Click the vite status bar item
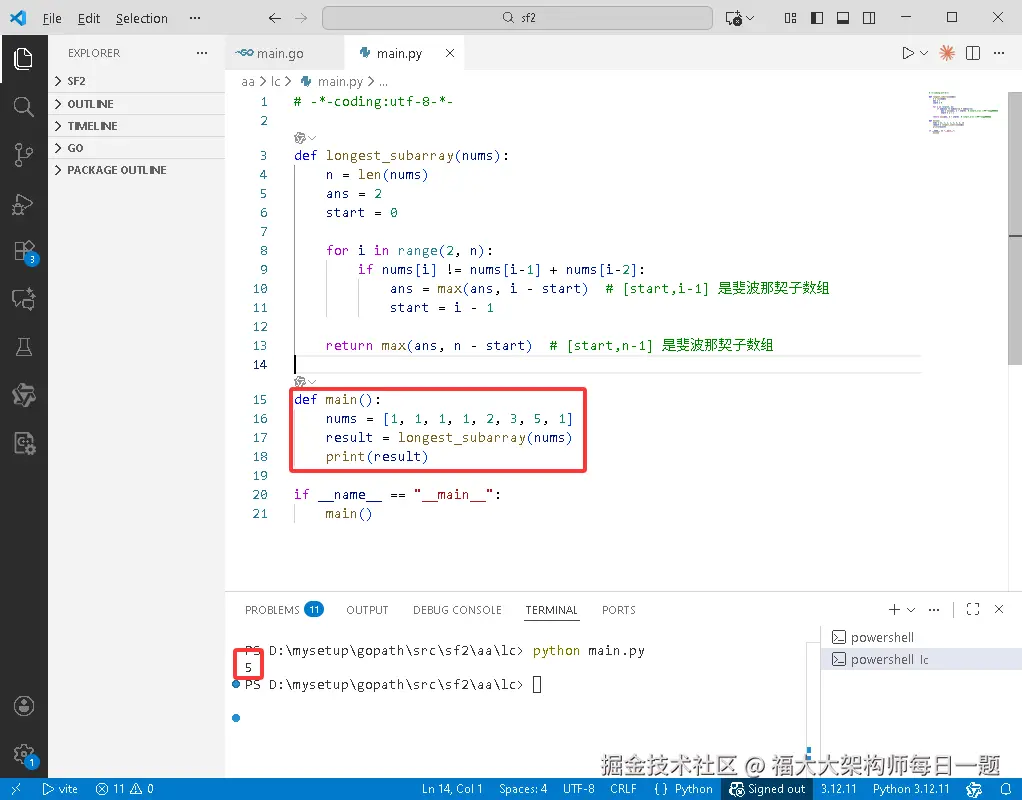The width and height of the screenshot is (1022, 800). tap(60, 789)
